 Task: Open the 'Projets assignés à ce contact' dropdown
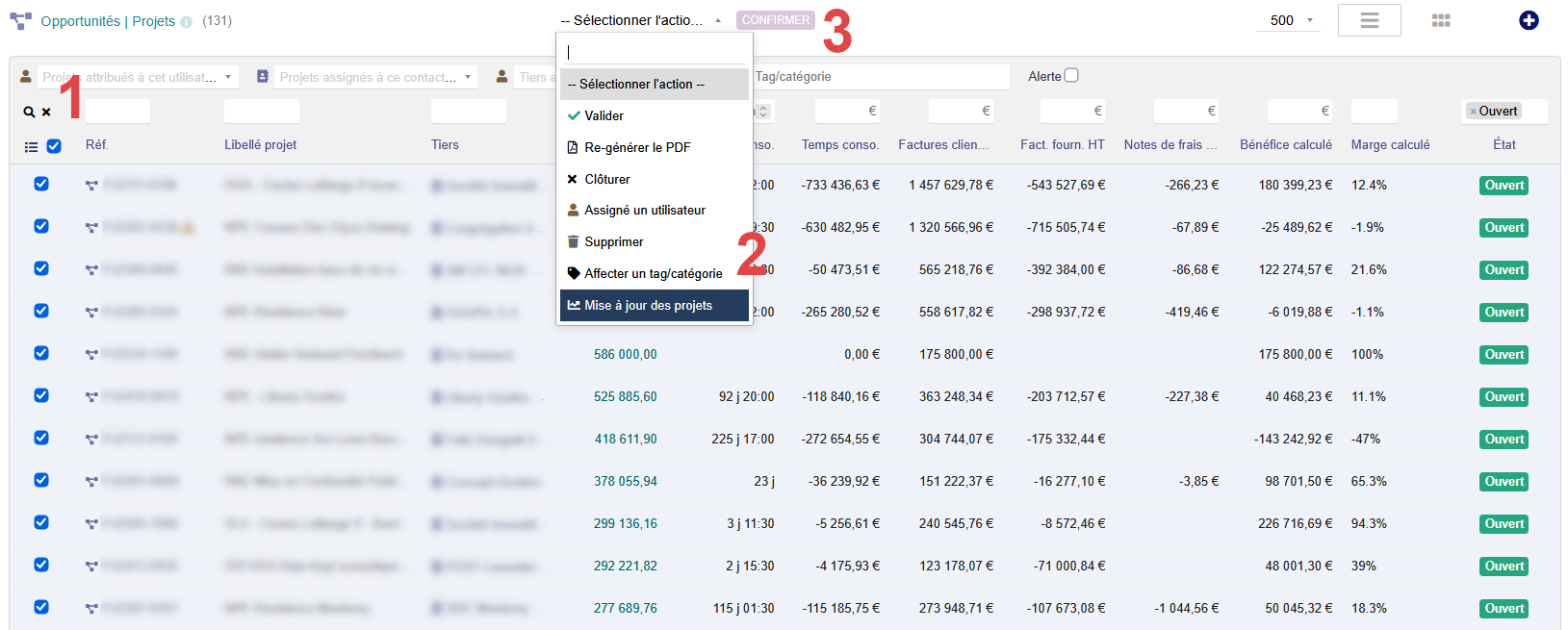point(374,77)
